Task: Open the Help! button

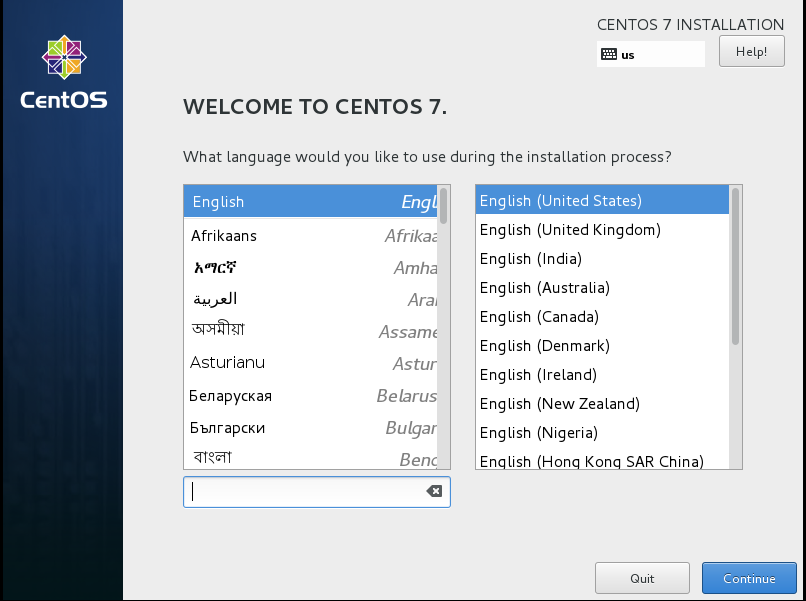Action: click(751, 52)
